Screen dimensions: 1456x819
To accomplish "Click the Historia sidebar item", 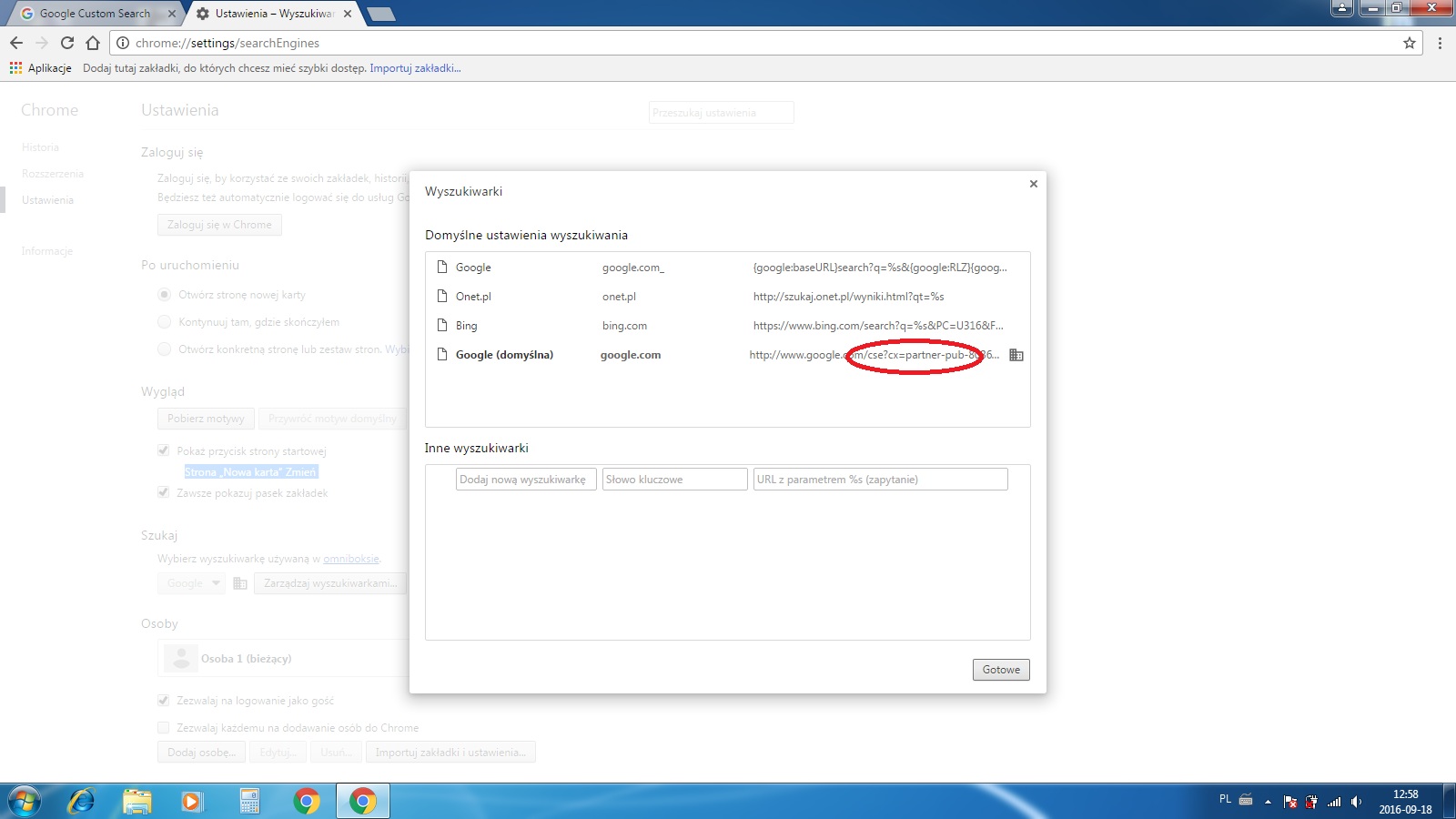I will tap(40, 147).
